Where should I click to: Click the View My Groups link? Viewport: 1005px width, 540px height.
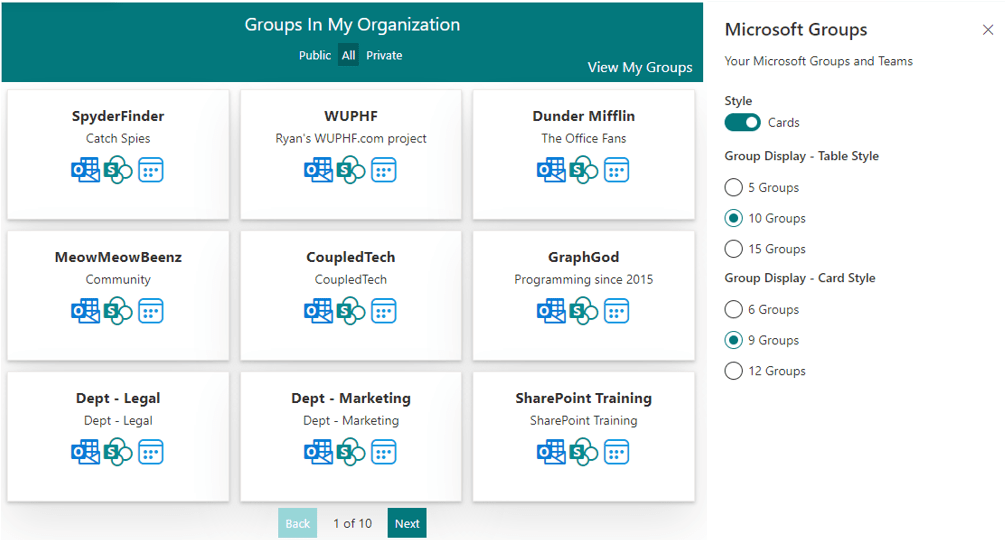pos(640,68)
